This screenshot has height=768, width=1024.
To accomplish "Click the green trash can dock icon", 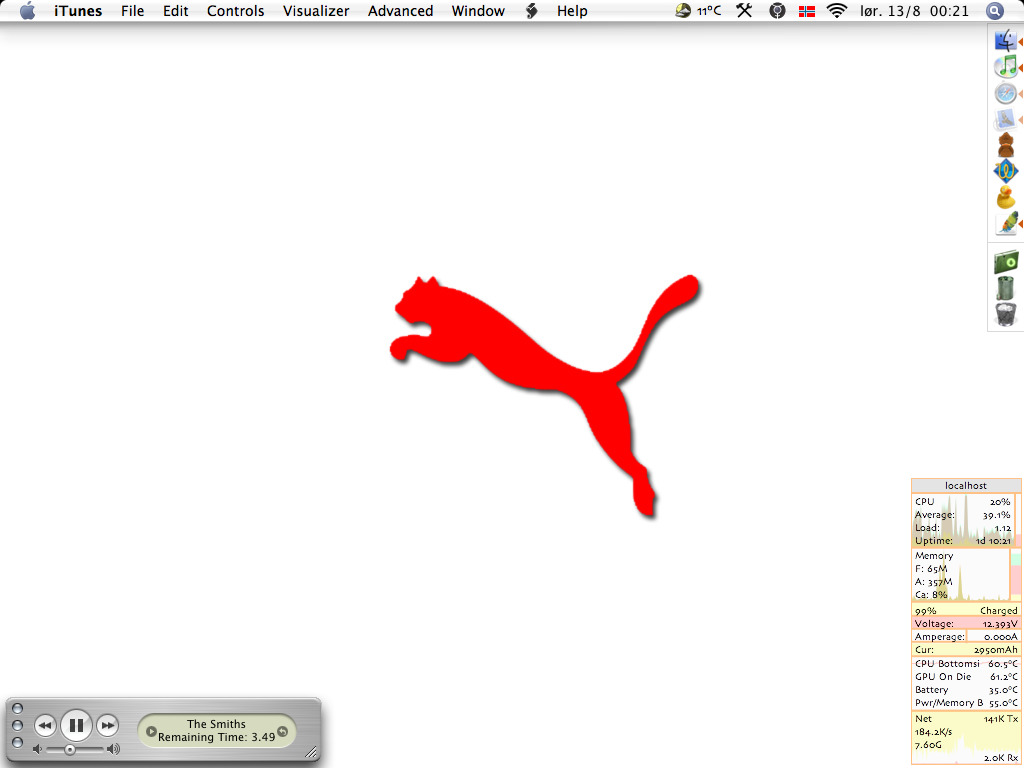I will point(1006,288).
